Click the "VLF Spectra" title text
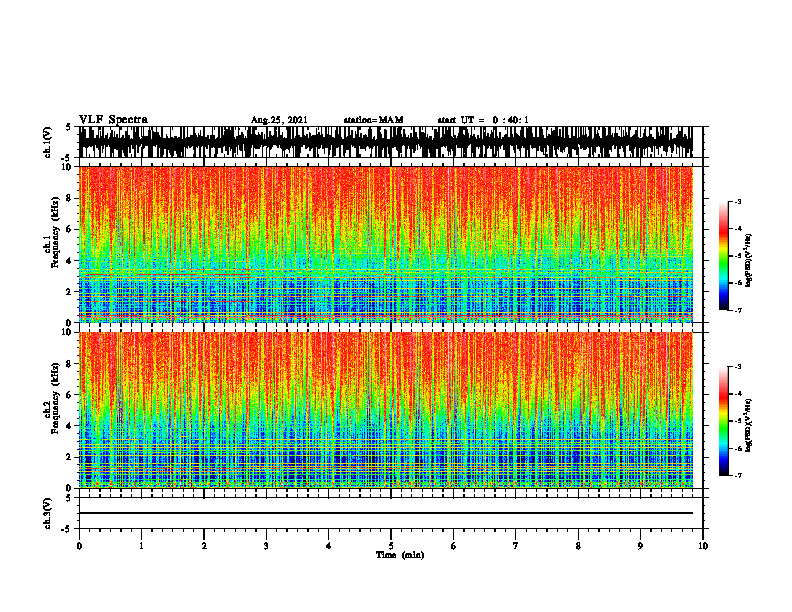This screenshot has height=612, width=792. [113, 120]
